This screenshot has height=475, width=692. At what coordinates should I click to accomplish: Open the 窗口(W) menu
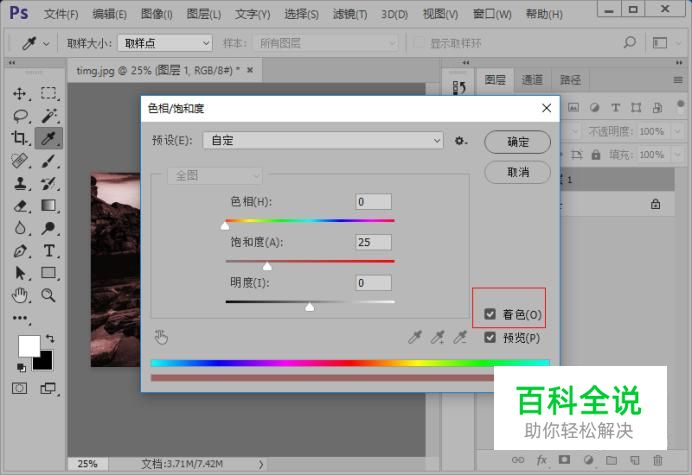tap(492, 14)
